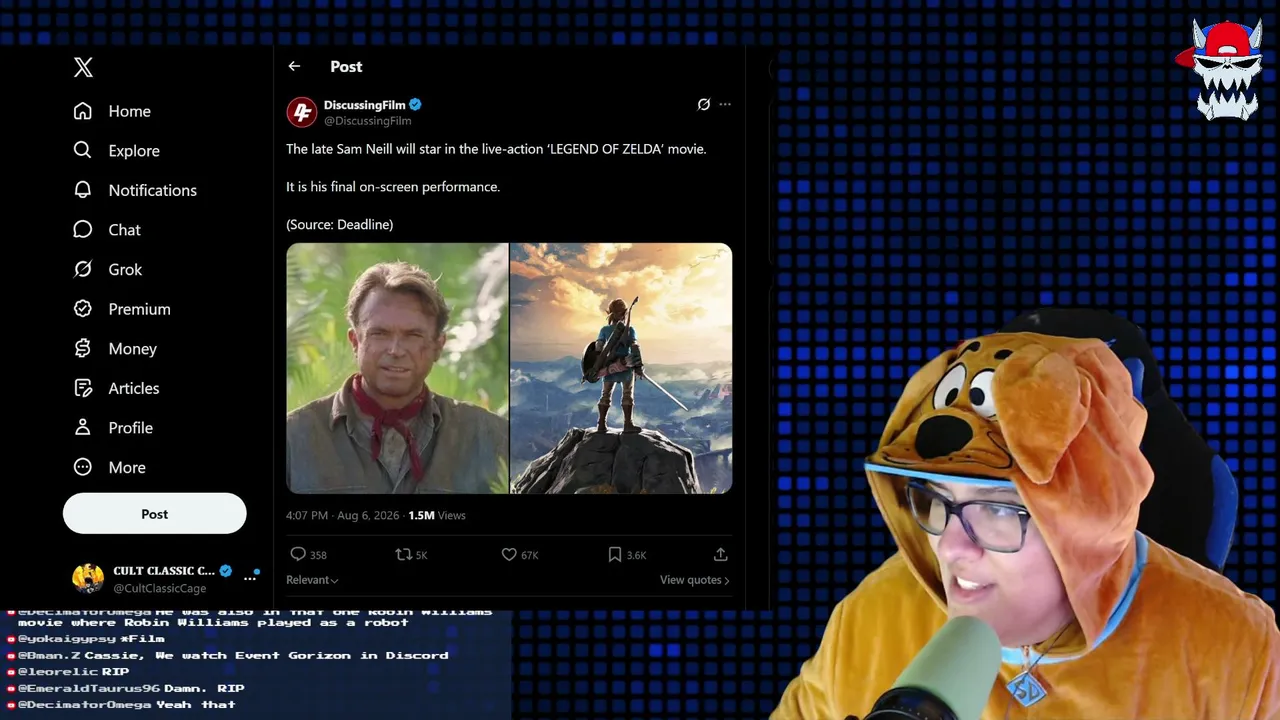Open the @DiscussingFilm handle link

pos(367,121)
